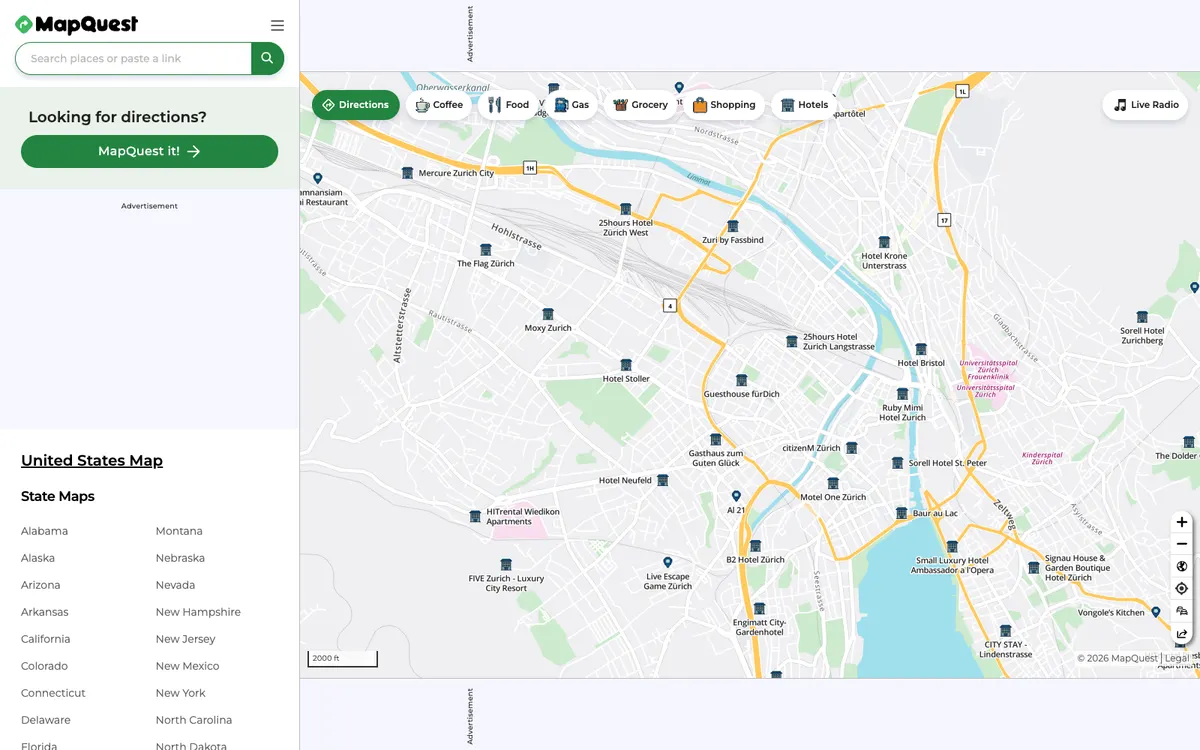Select the Hotel Stoller marker

click(626, 365)
